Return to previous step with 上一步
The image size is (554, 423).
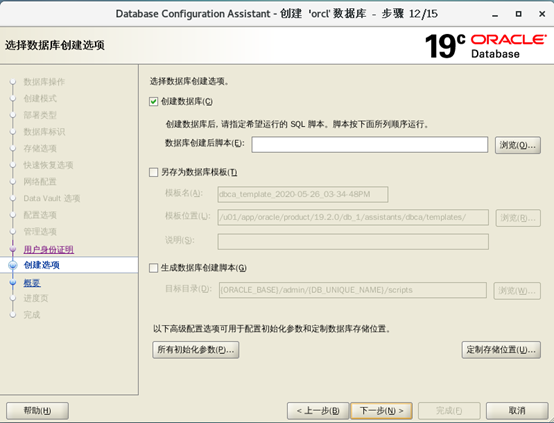[x=318, y=411]
